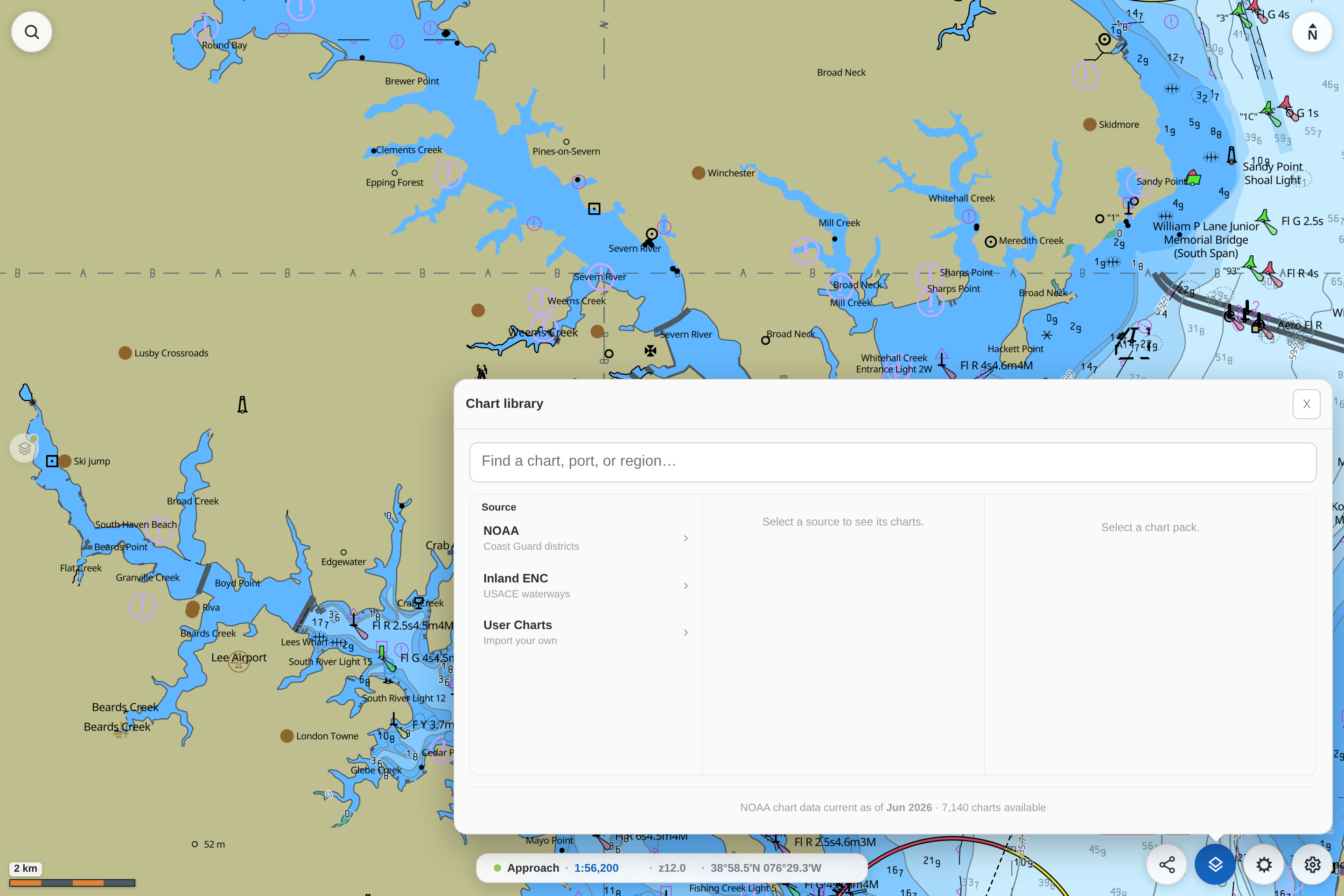The height and width of the screenshot is (896, 1344).
Task: Click the Winchester brown place dot
Action: click(698, 173)
